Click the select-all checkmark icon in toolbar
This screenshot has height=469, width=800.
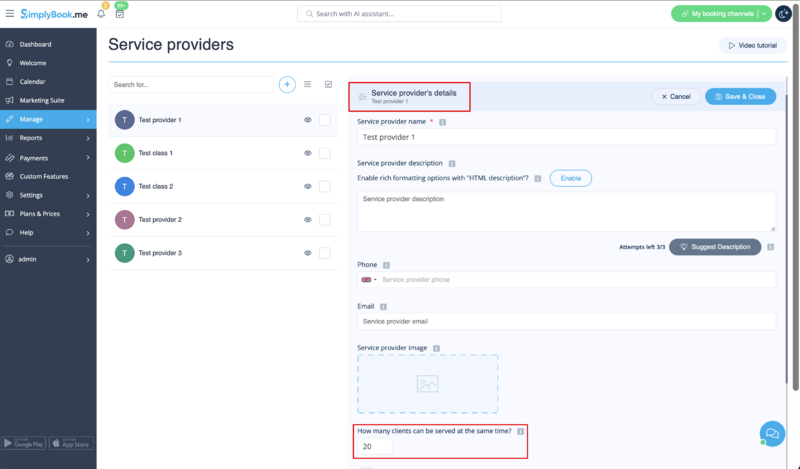pos(329,84)
